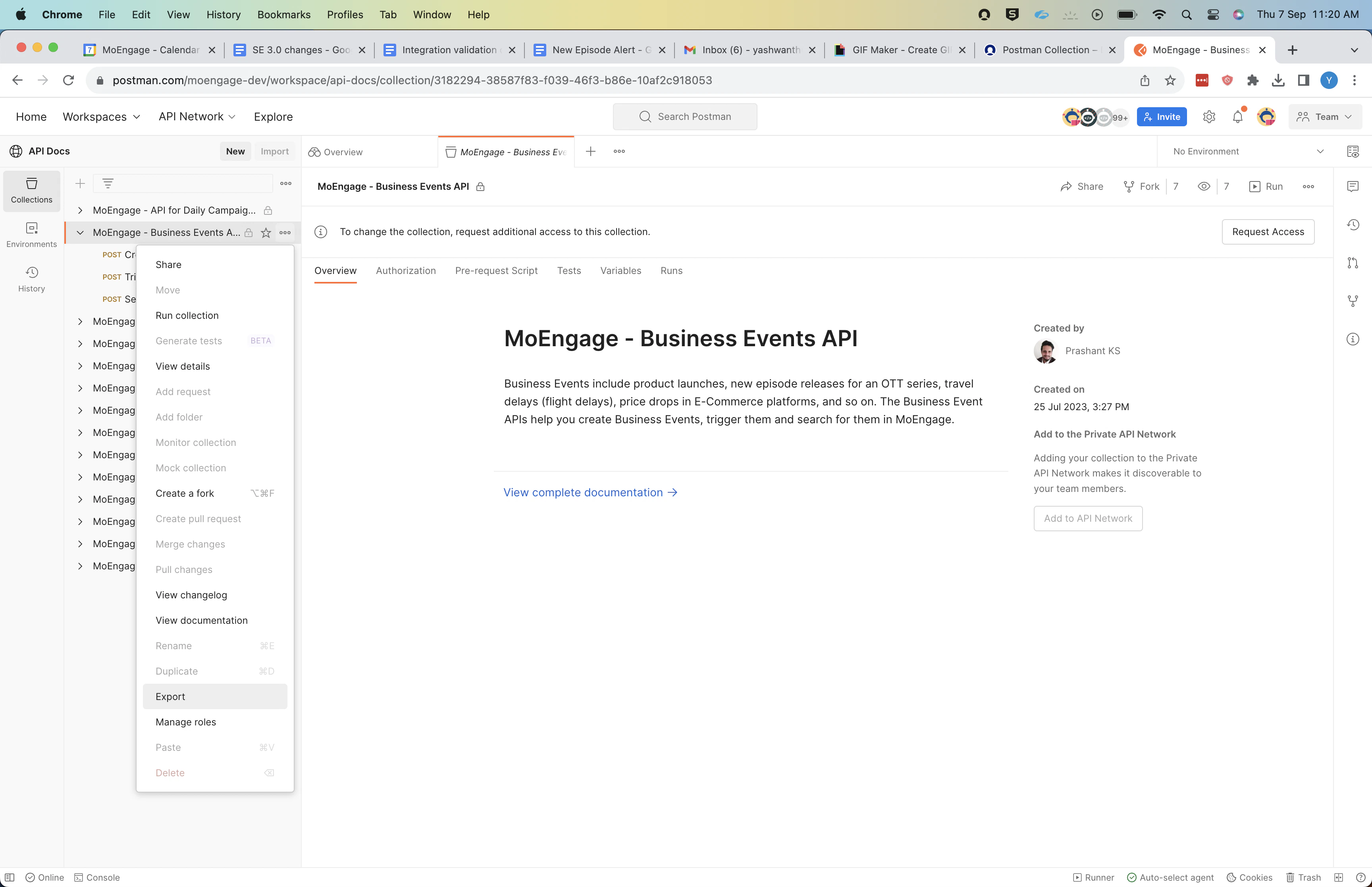This screenshot has width=1372, height=887.
Task: Open the Postman Console from the status bar
Action: click(x=97, y=877)
